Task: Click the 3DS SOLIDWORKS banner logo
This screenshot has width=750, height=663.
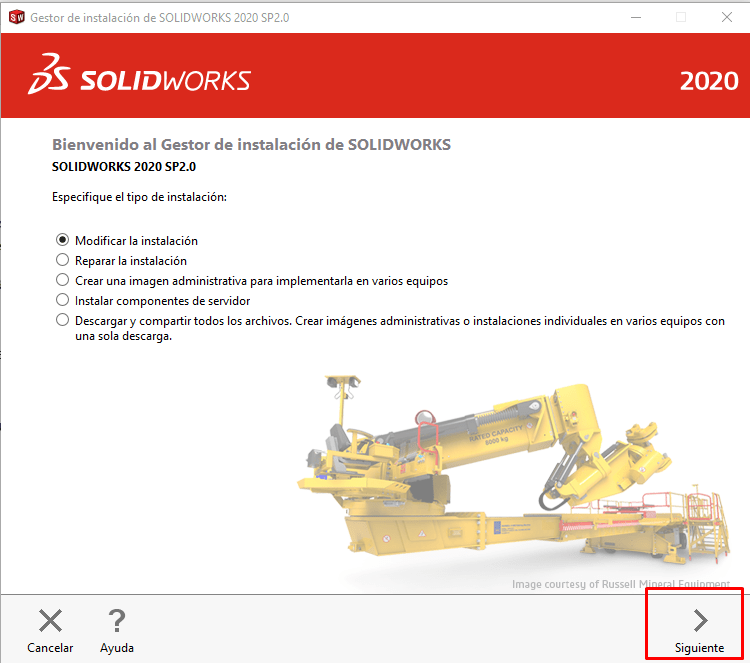Action: [139, 75]
